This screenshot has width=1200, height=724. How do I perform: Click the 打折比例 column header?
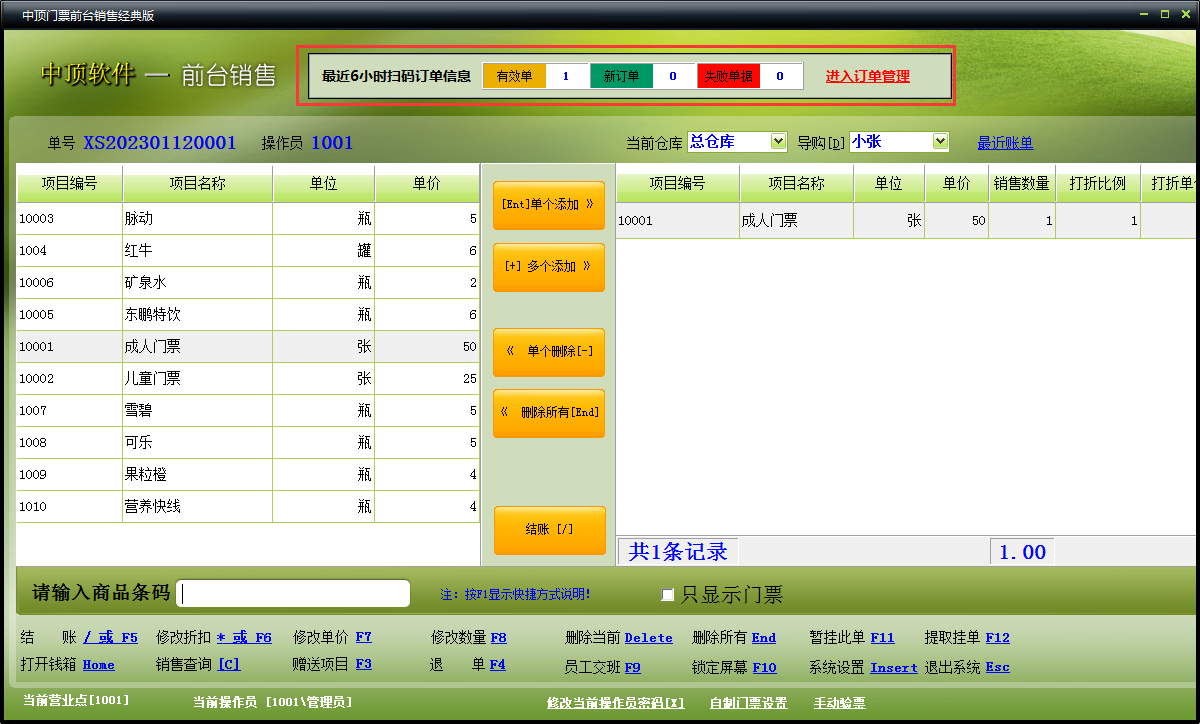pos(1098,184)
